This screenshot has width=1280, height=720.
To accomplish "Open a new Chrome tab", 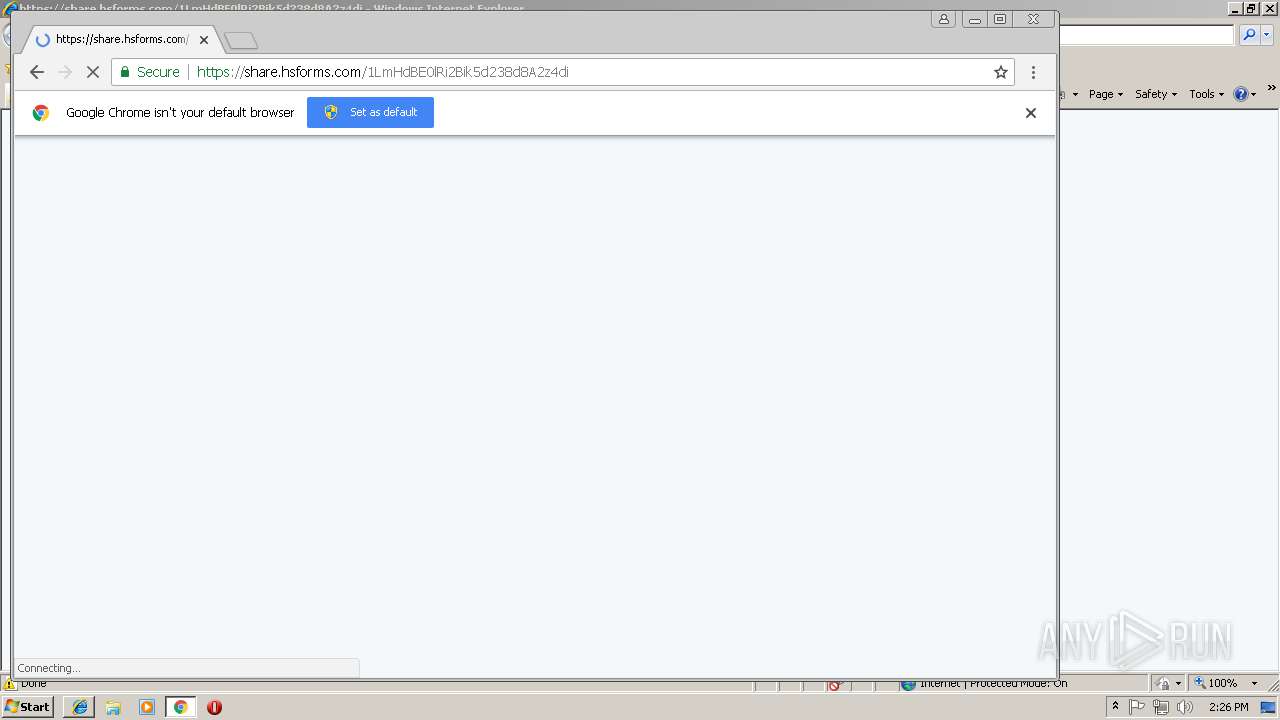I will [x=241, y=41].
